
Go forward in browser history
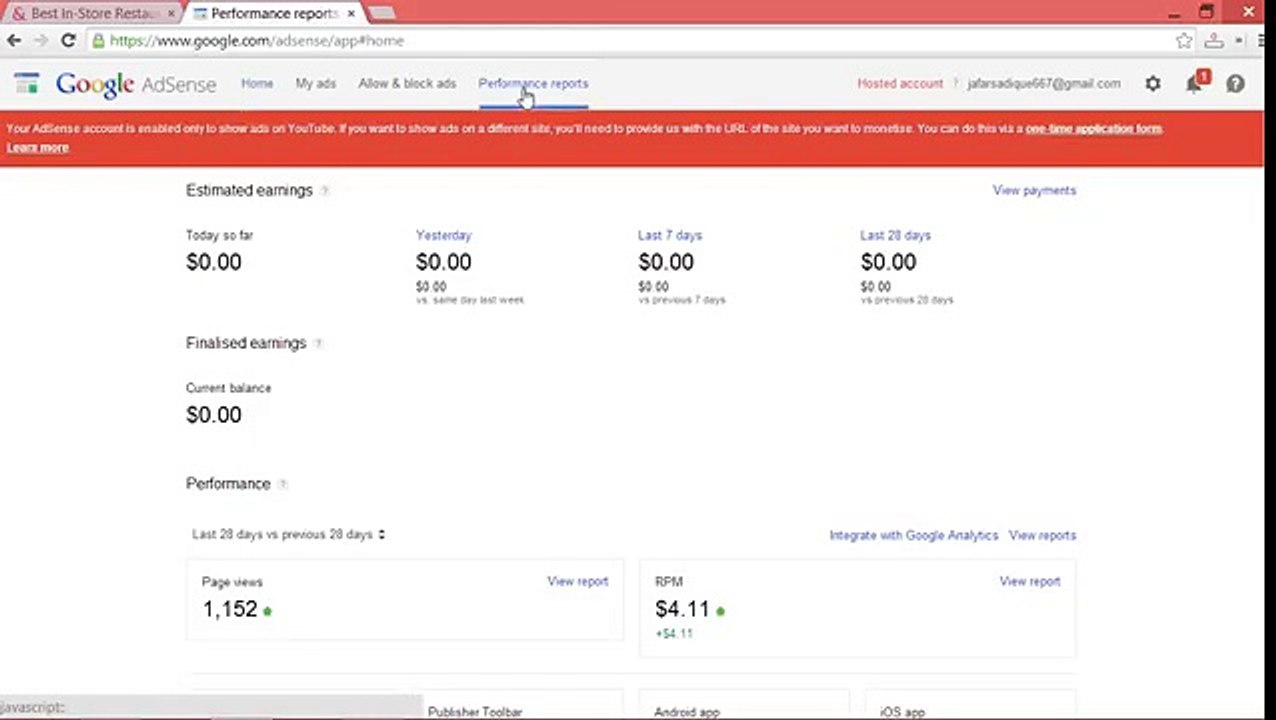pyautogui.click(x=40, y=41)
